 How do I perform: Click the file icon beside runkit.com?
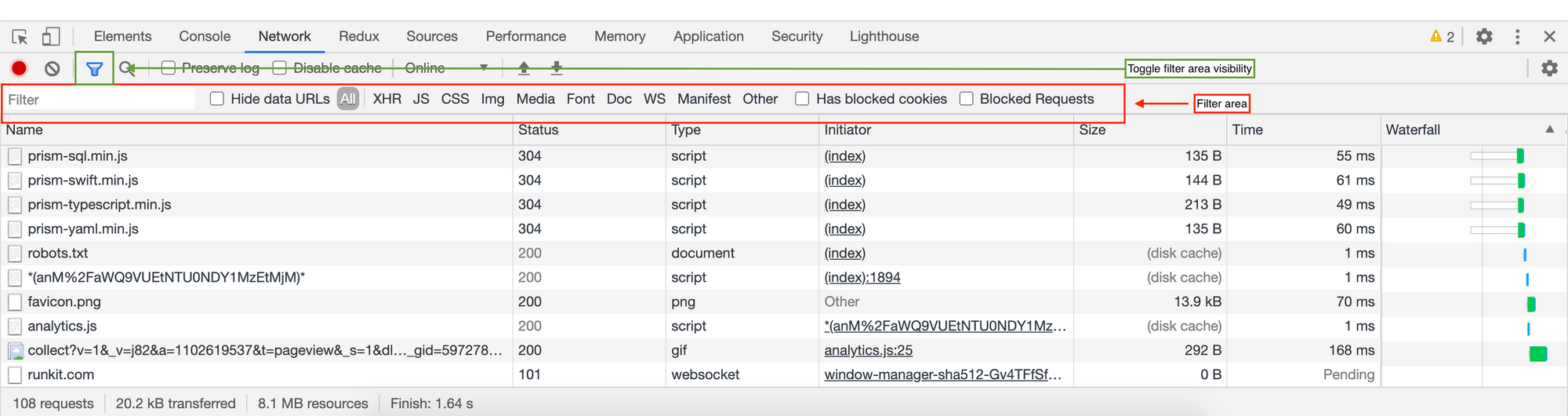point(15,375)
